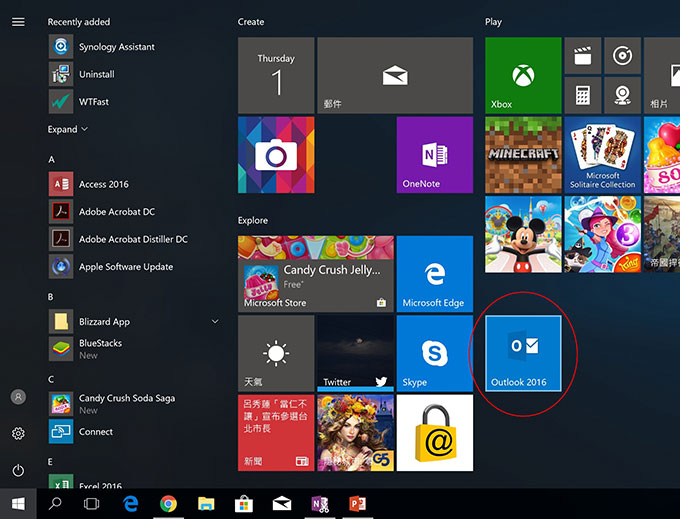Launch the Microsoft Edge tile
This screenshot has width=680, height=519.
click(435, 274)
